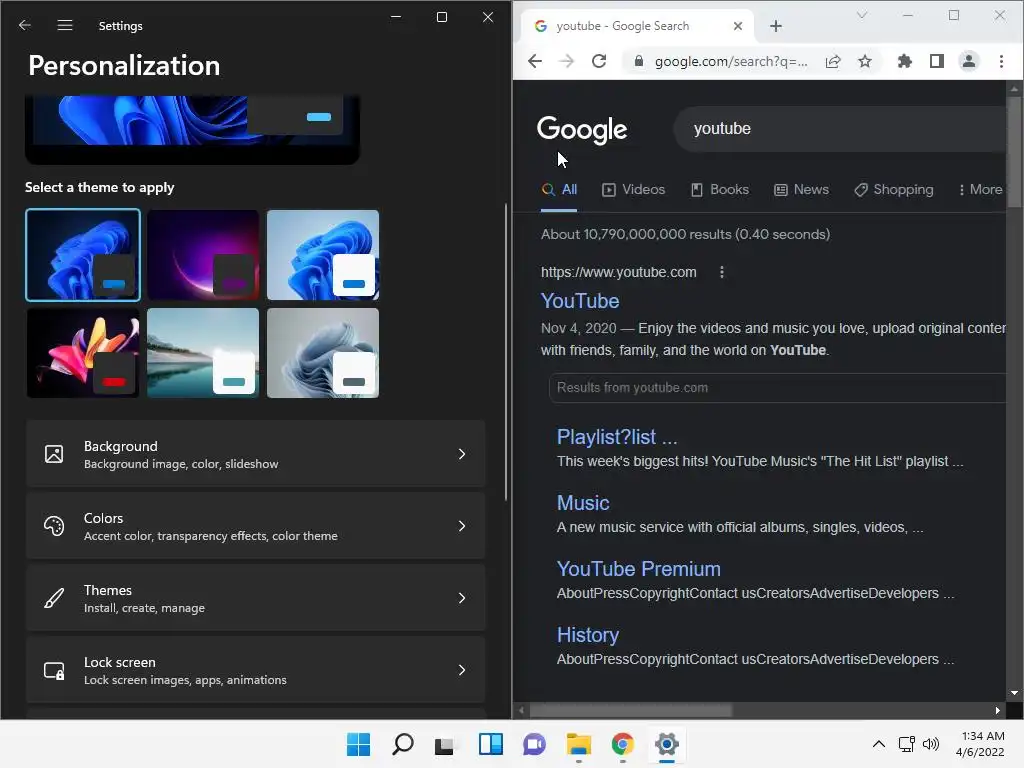Open the History sitelink
This screenshot has width=1024, height=768.
pos(588,635)
